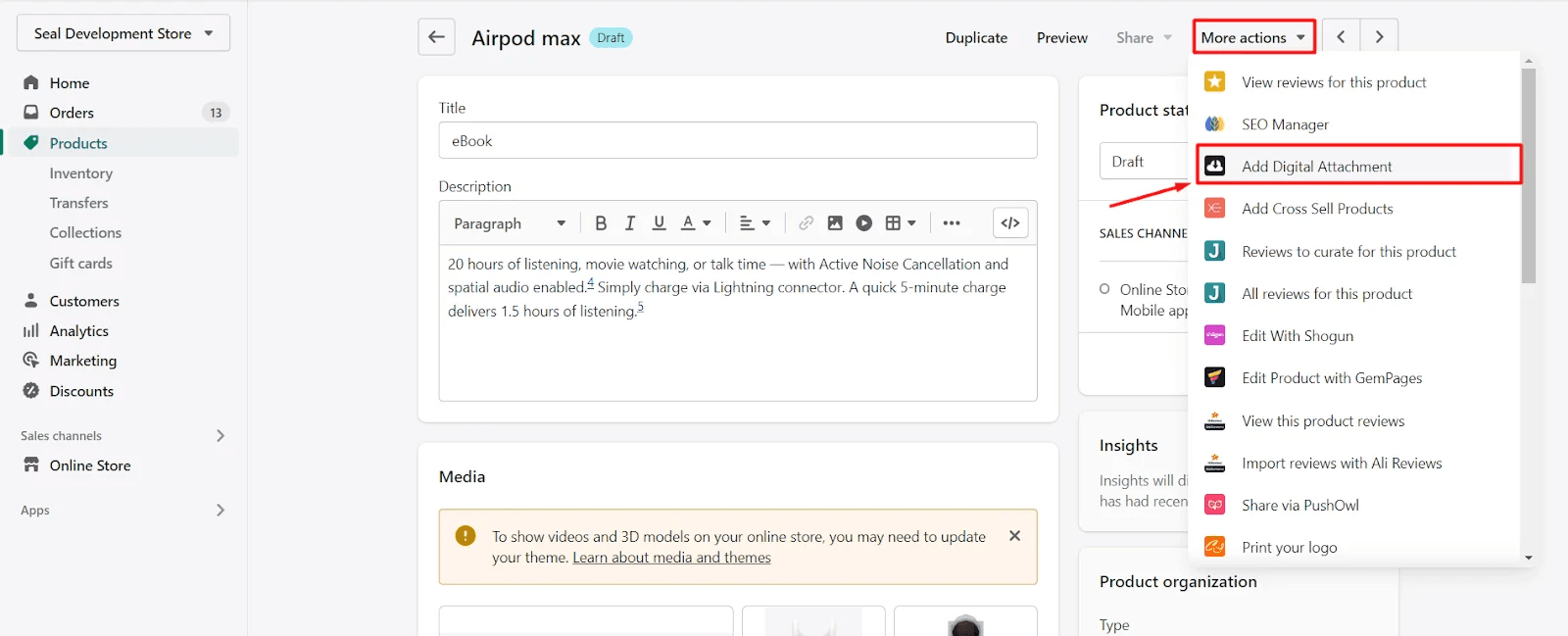Expand the Seal Development Store switcher

tap(123, 33)
